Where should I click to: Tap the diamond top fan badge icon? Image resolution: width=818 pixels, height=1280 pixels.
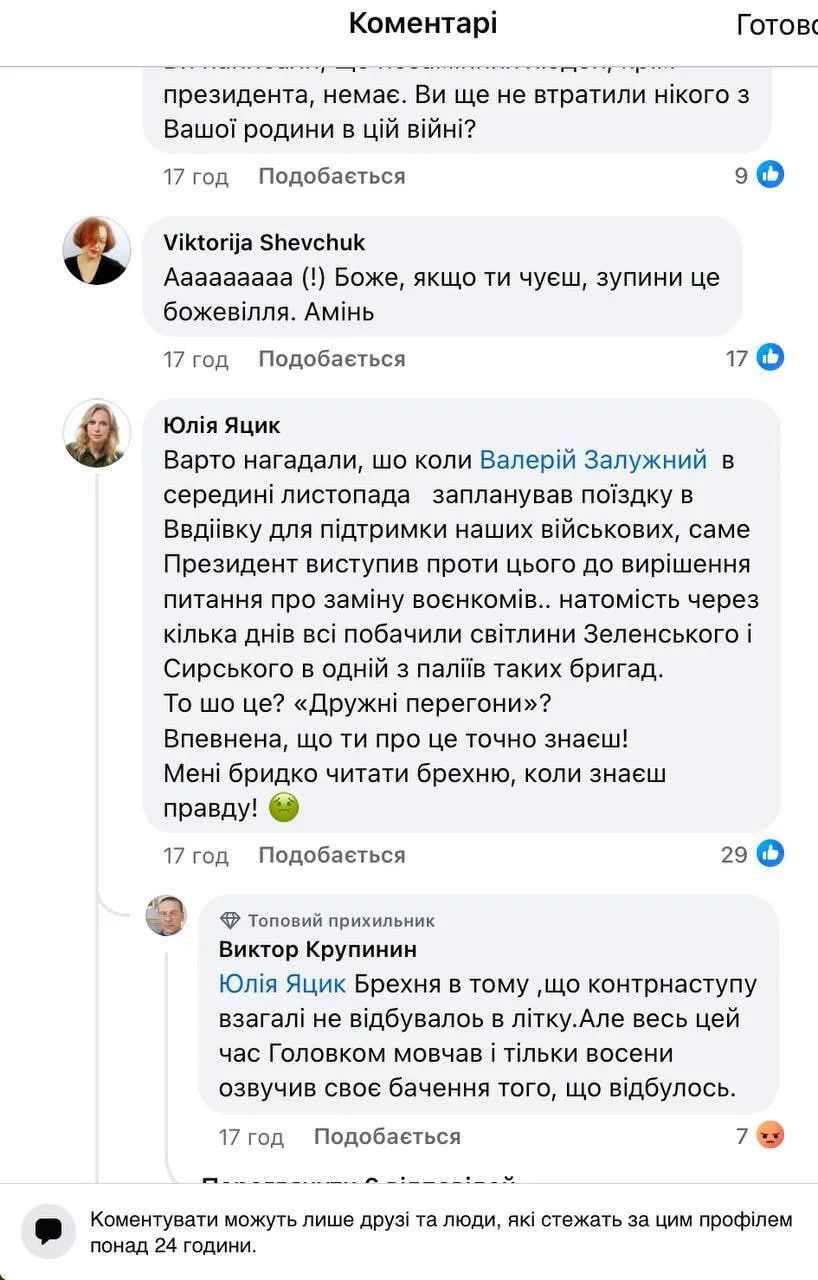point(230,920)
